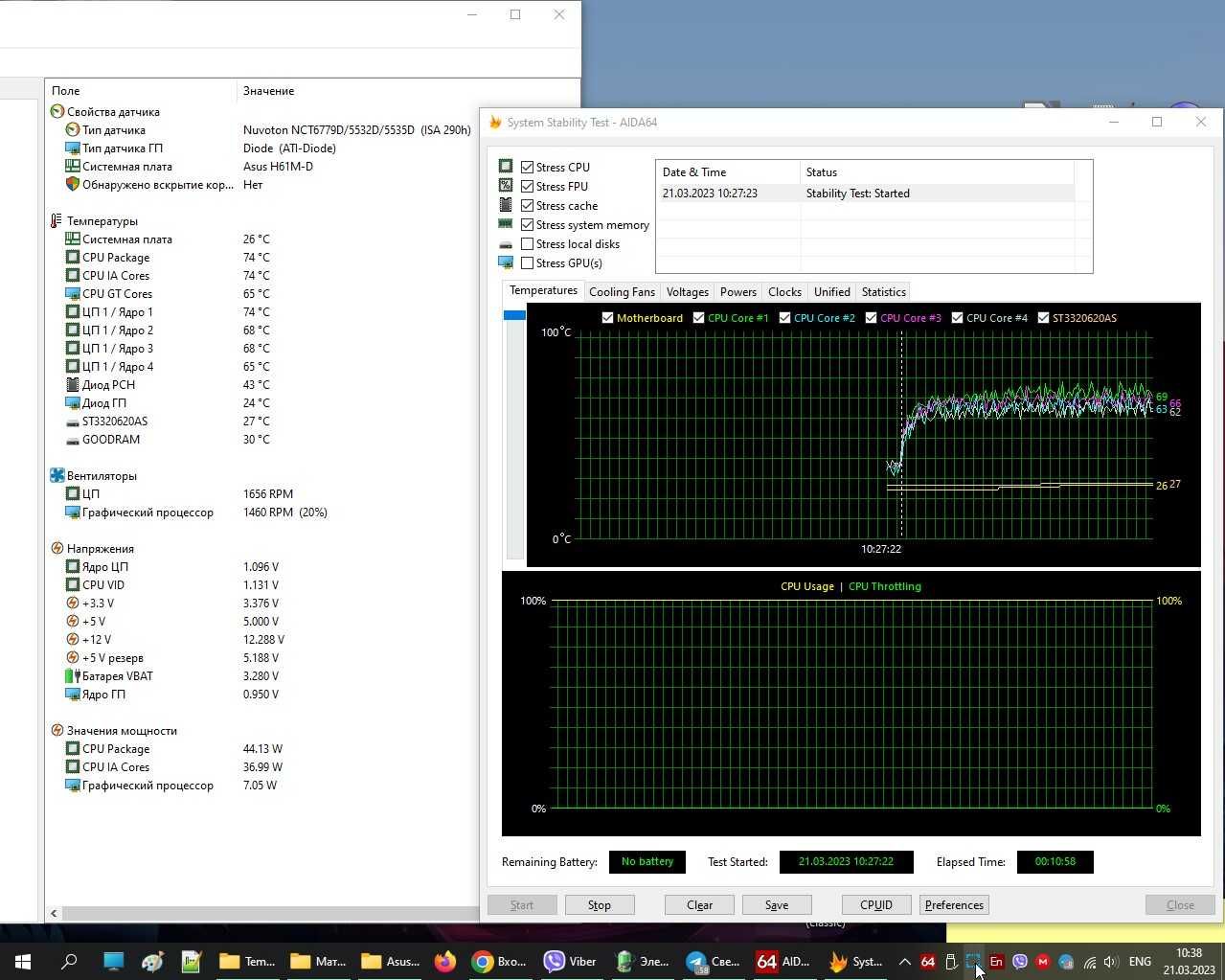Viewport: 1225px width, 980px height.
Task: Click the Stress CPU chip icon
Action: pos(506,167)
